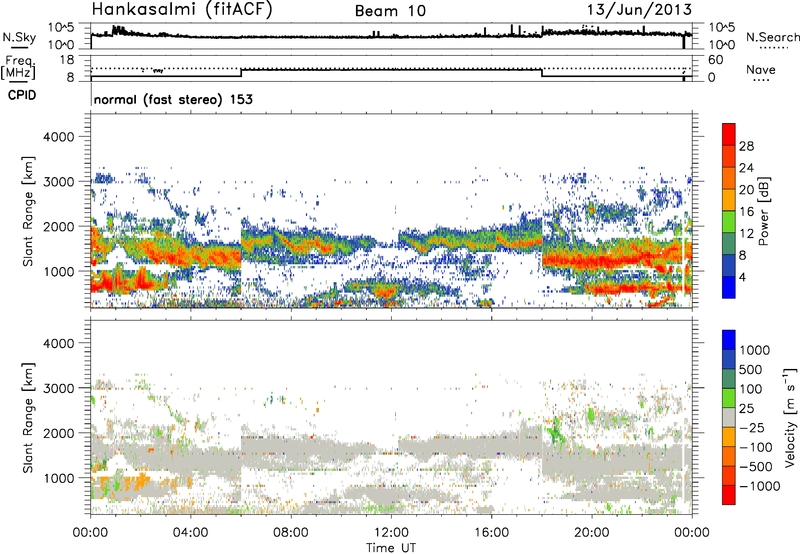Click the gray segment of Velocity colorbar
The image size is (800, 554).
pyautogui.click(x=729, y=417)
